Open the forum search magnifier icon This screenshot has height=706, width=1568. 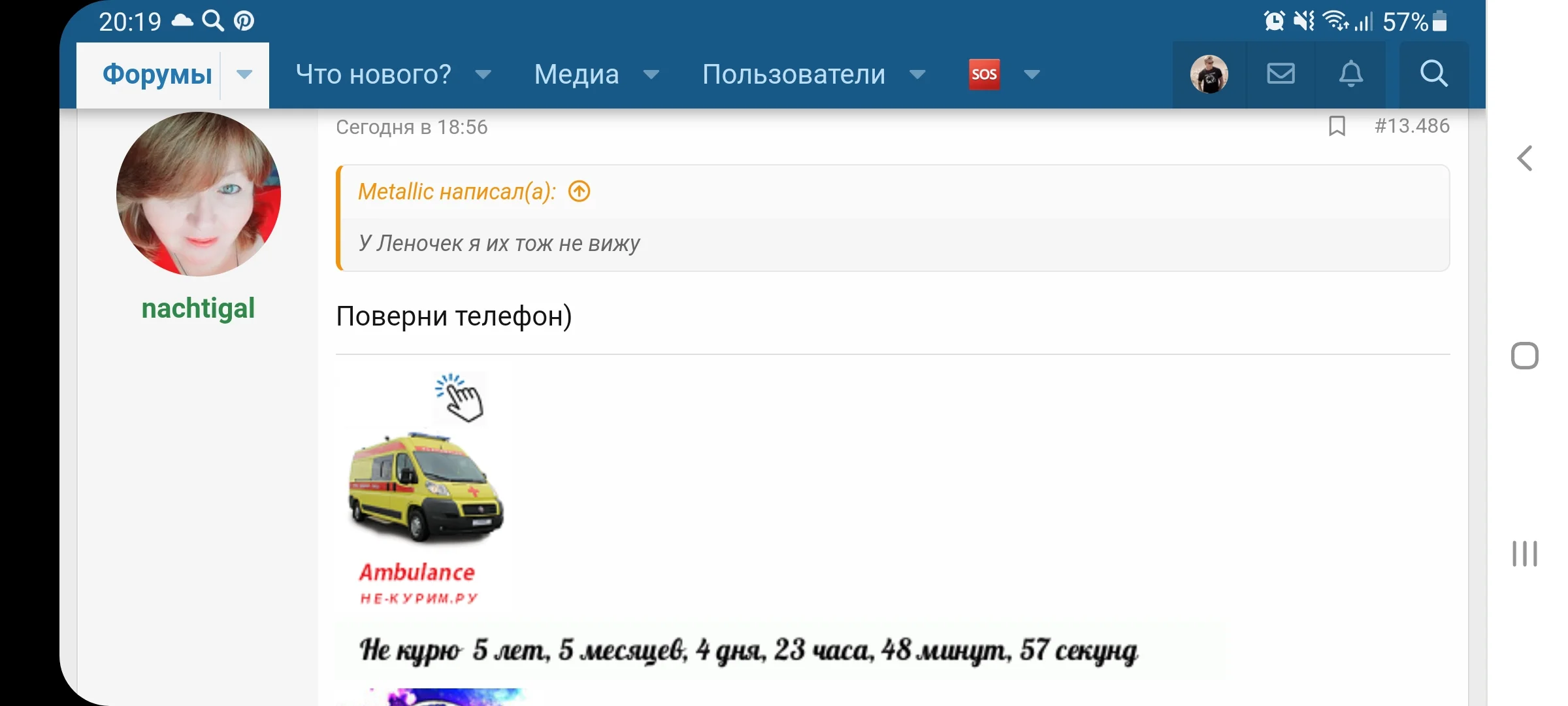(1435, 74)
